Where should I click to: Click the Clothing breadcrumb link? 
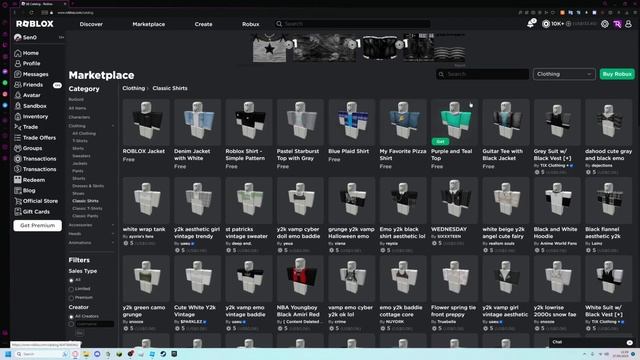[x=133, y=88]
